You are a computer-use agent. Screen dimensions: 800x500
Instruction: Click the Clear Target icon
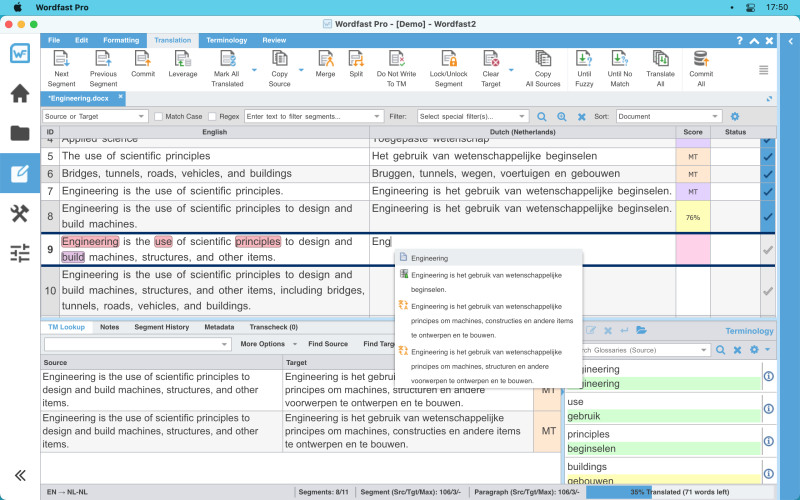point(491,59)
